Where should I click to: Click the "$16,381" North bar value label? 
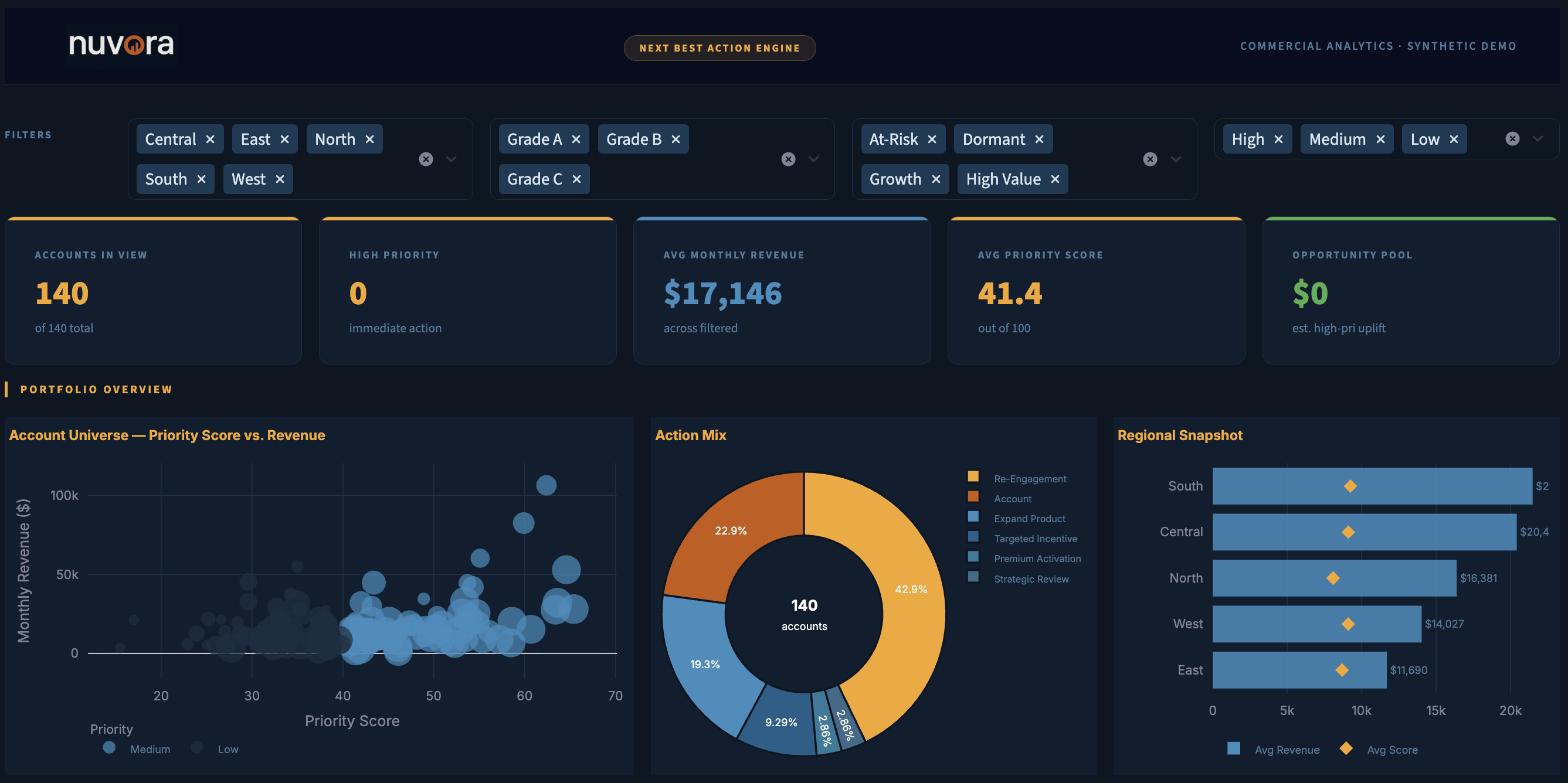(x=1478, y=578)
